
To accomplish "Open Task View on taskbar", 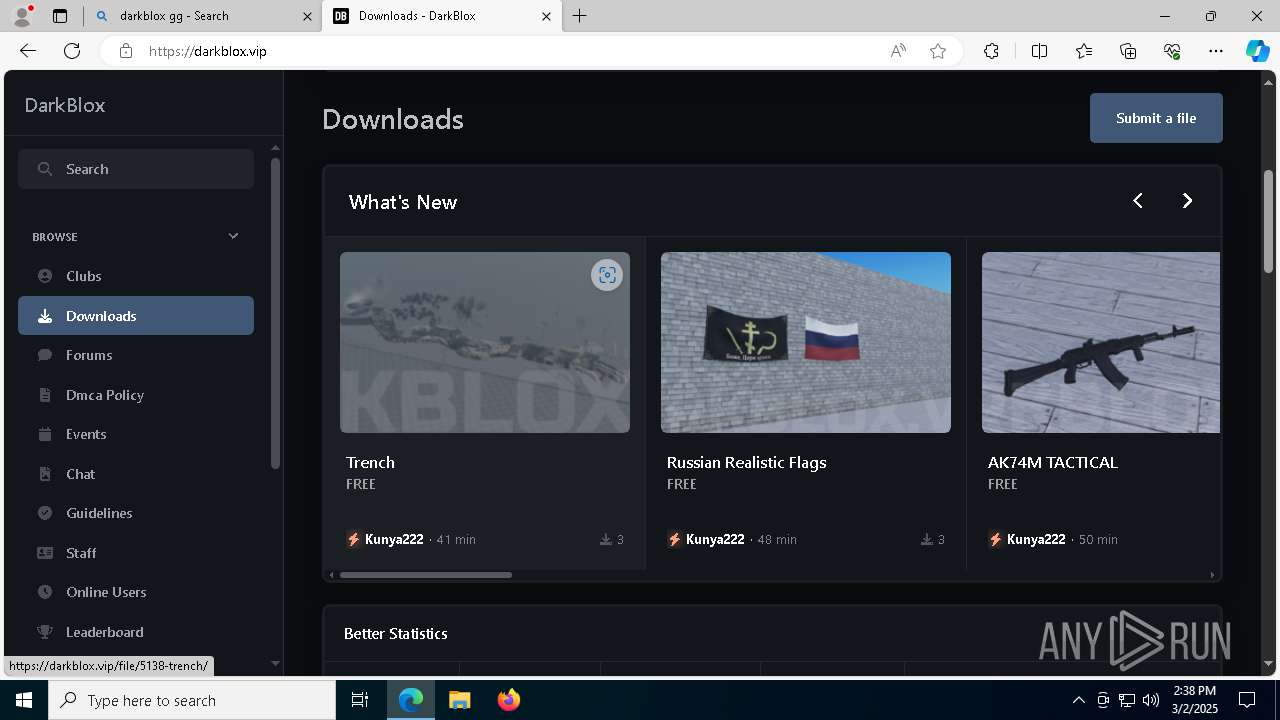I will click(x=360, y=700).
